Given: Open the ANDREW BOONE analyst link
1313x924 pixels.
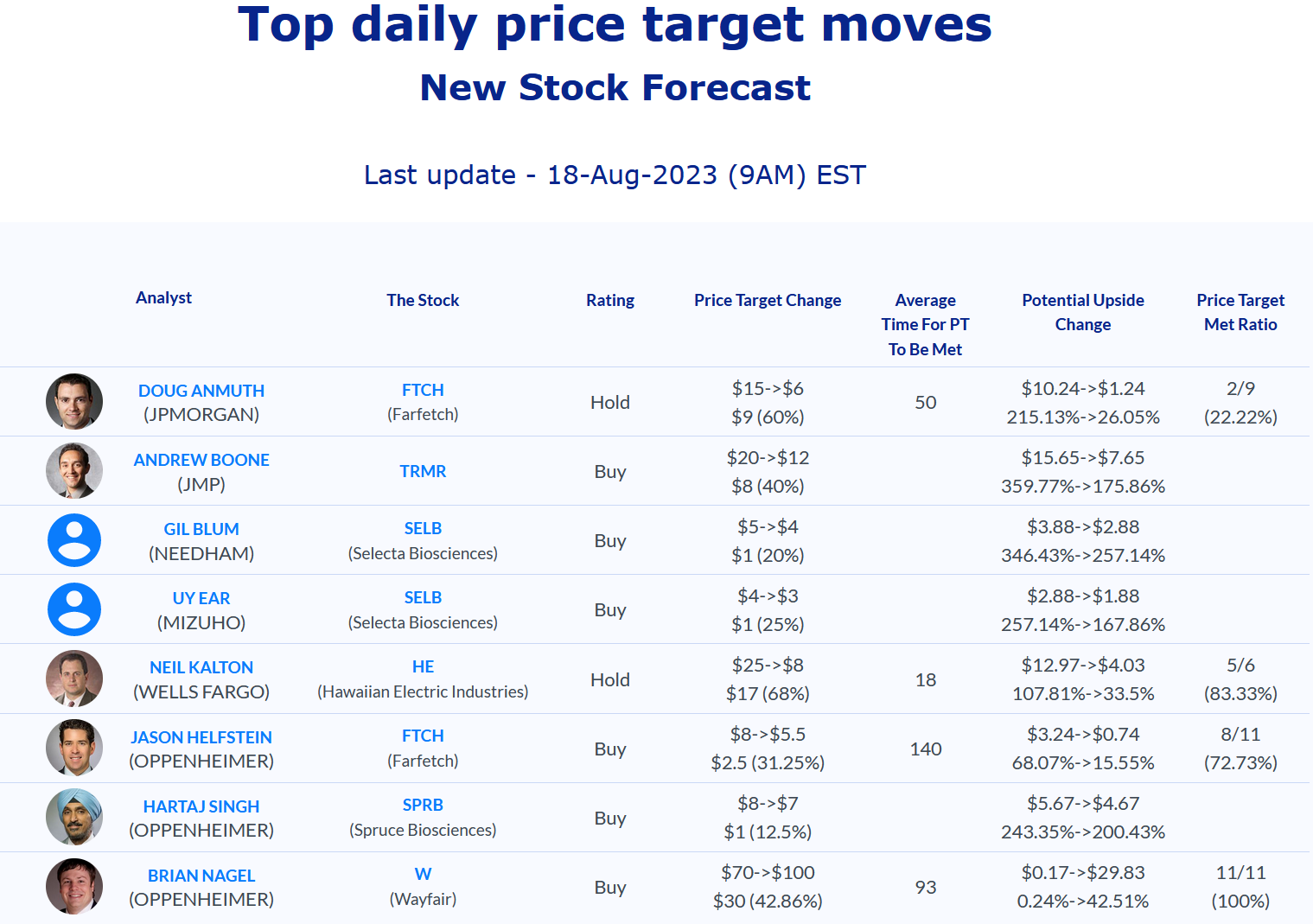Looking at the screenshot, I should [201, 460].
